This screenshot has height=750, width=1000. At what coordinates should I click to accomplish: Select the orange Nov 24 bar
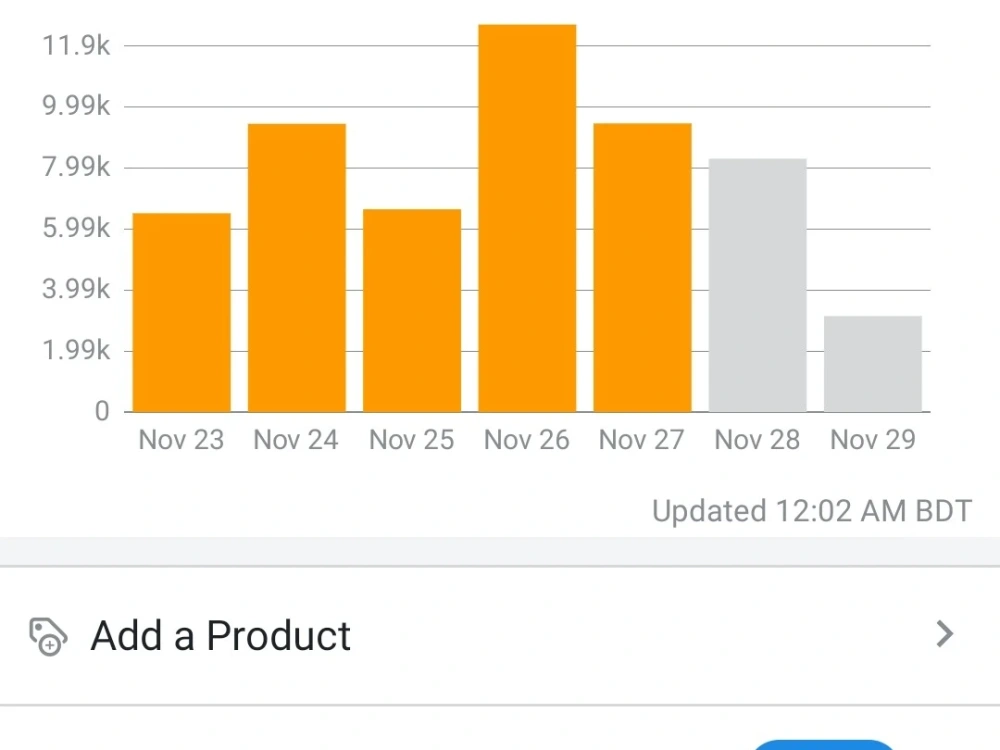click(x=297, y=268)
